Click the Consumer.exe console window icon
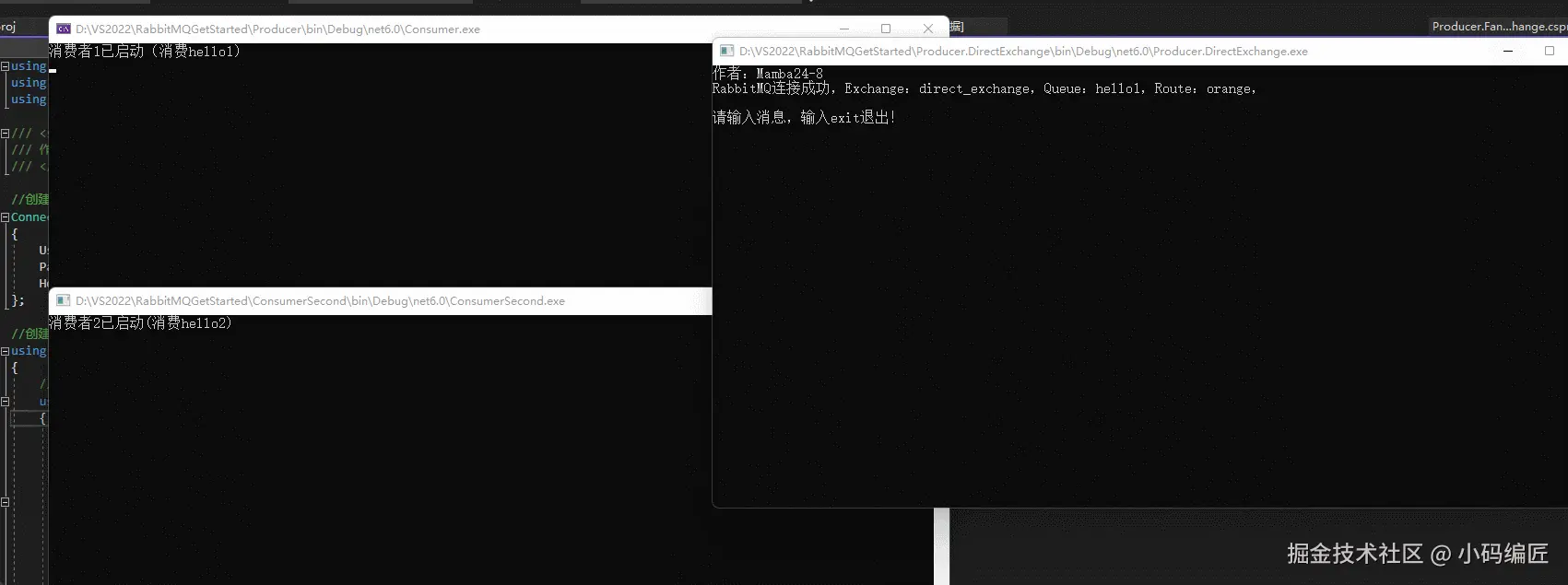 pos(64,29)
